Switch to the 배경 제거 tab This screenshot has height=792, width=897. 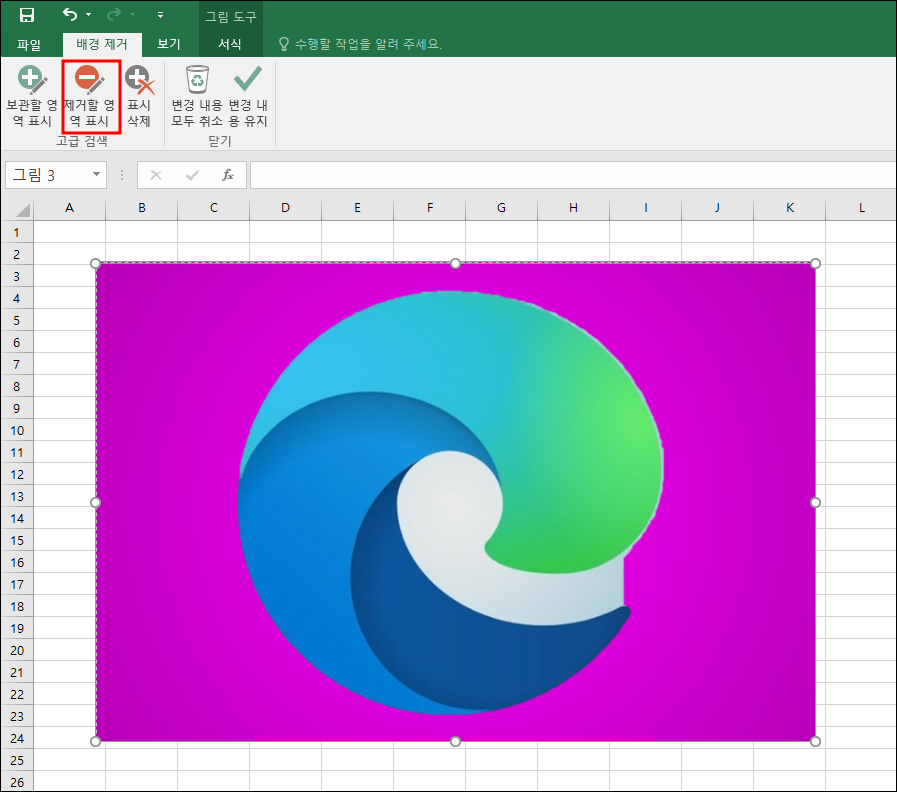pos(102,44)
